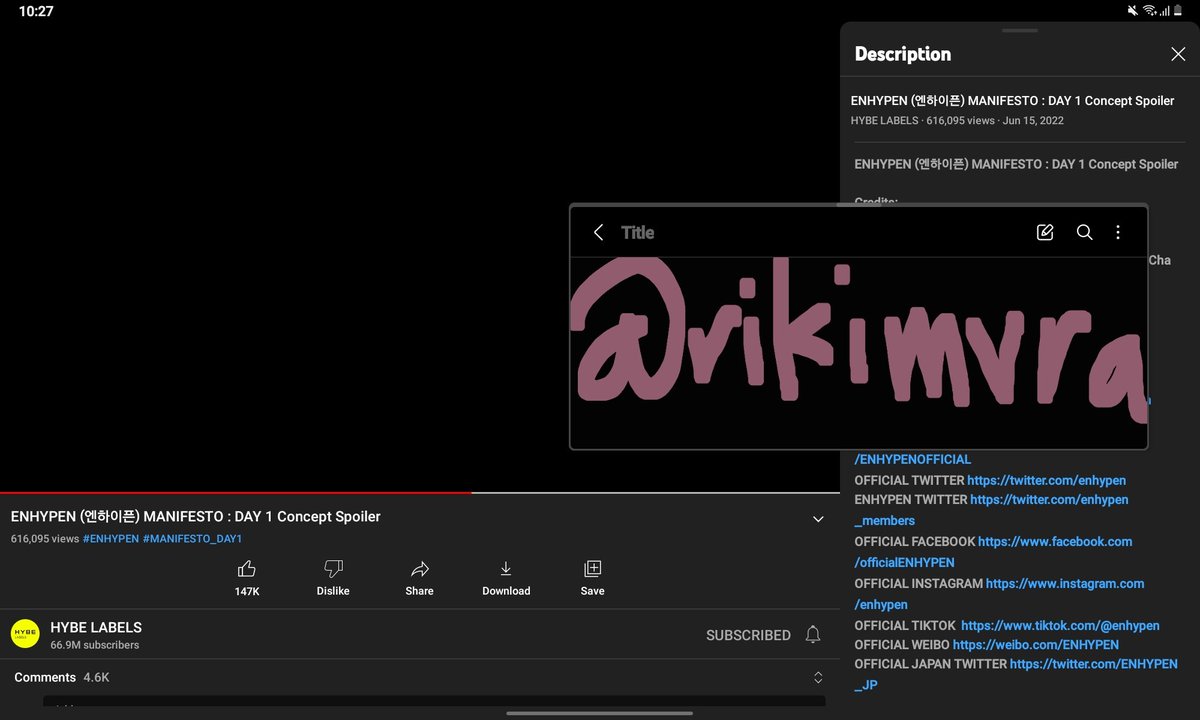Tap the Save to playlist icon
Viewport: 1200px width, 720px height.
tap(592, 569)
